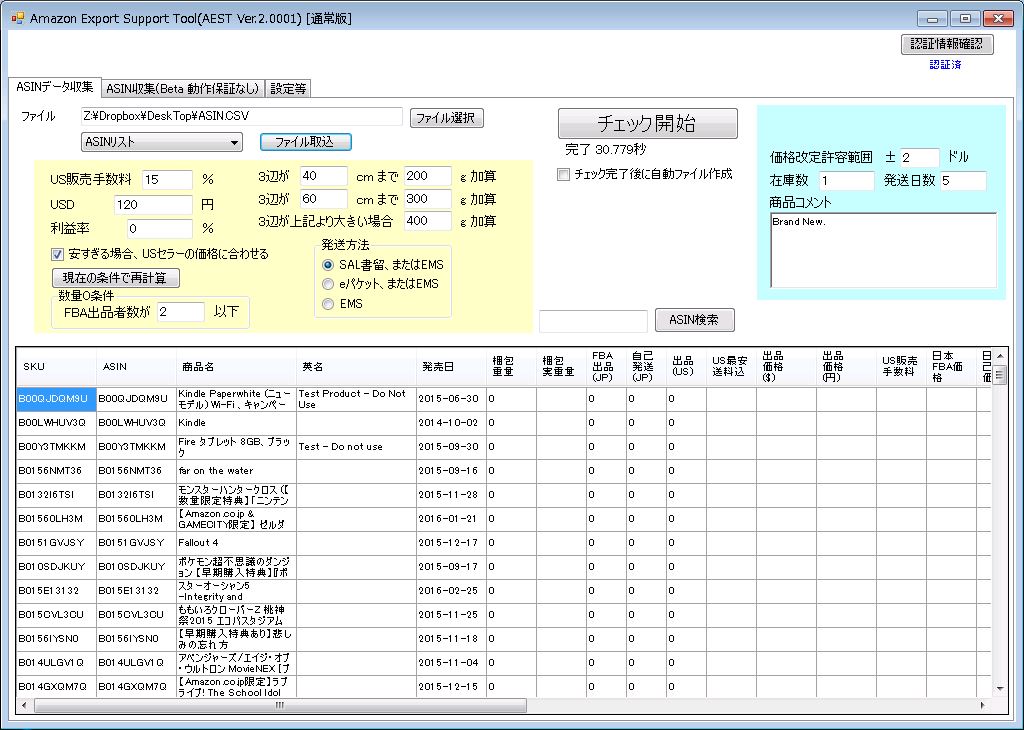Click the ファイル取込 button

coord(305,142)
